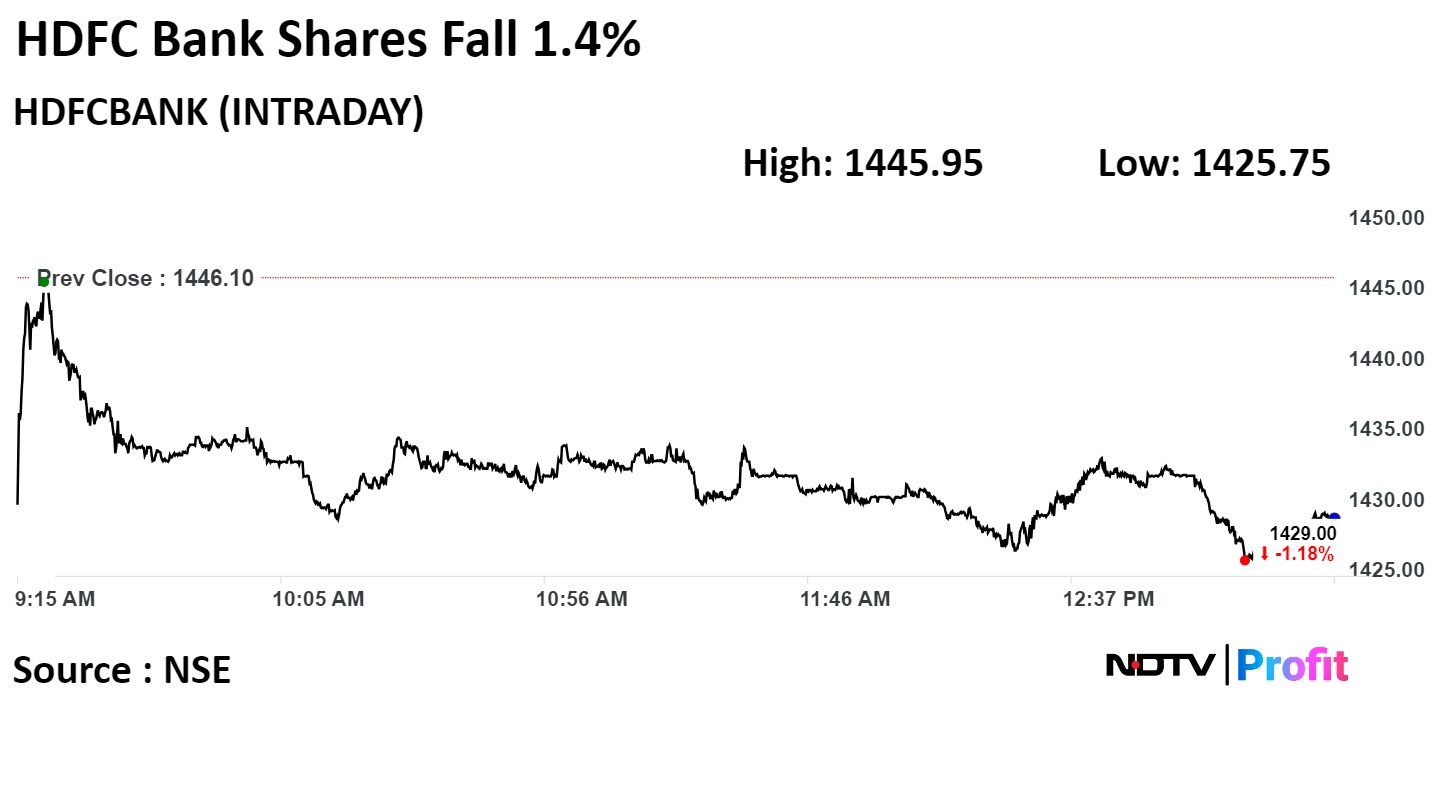Click the 9:15 AM time axis label

56,599
